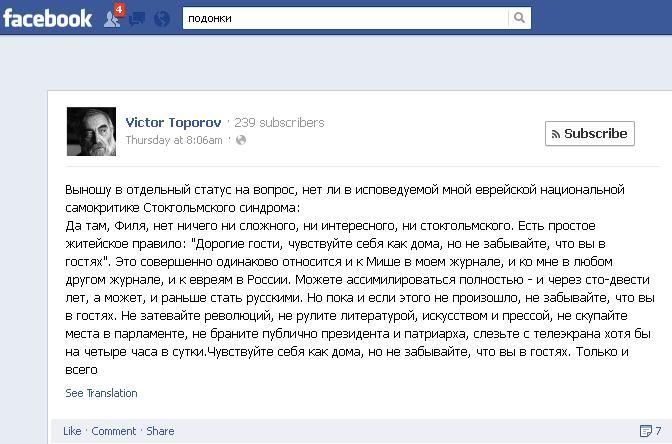This screenshot has height=444, width=672.
Task: Click the 239 subscribers link
Action: [x=279, y=123]
